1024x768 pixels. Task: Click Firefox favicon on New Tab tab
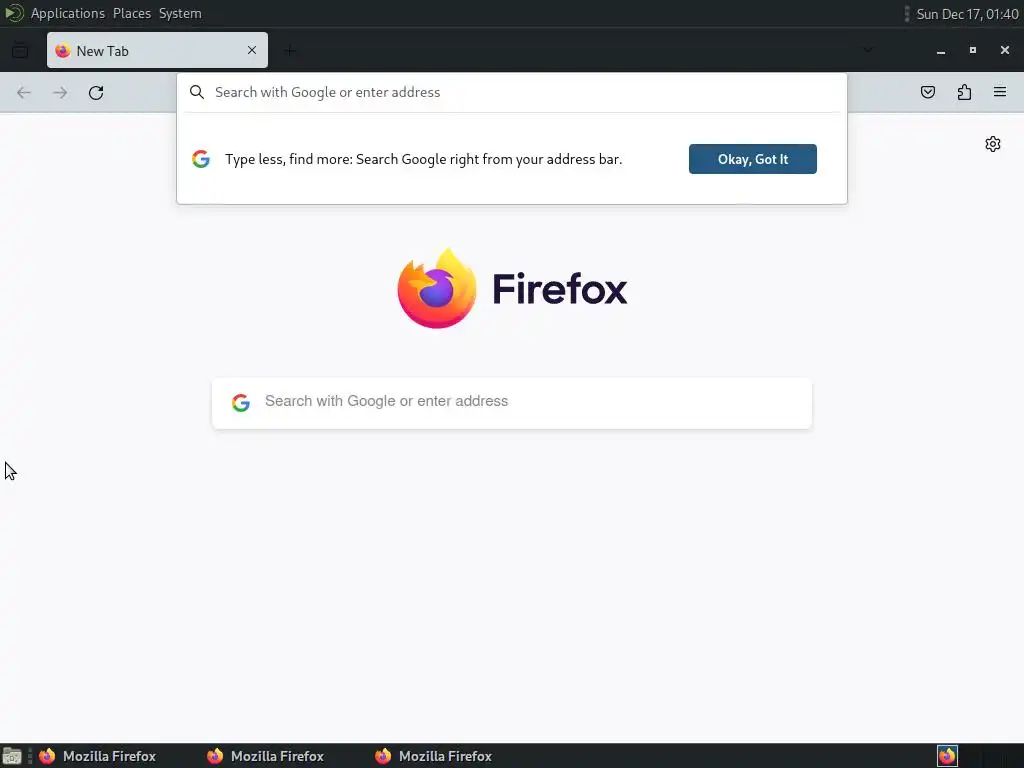63,50
